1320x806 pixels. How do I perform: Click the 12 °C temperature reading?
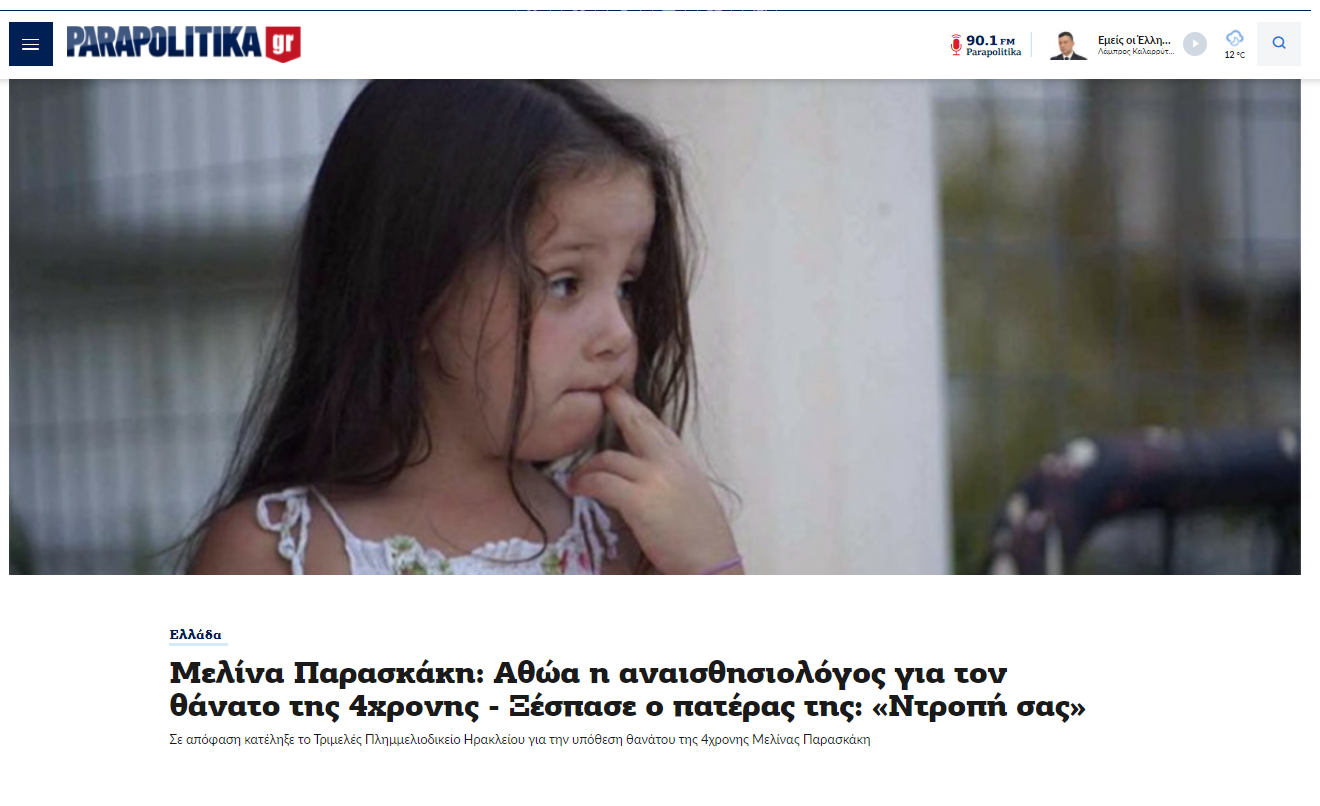click(1235, 55)
